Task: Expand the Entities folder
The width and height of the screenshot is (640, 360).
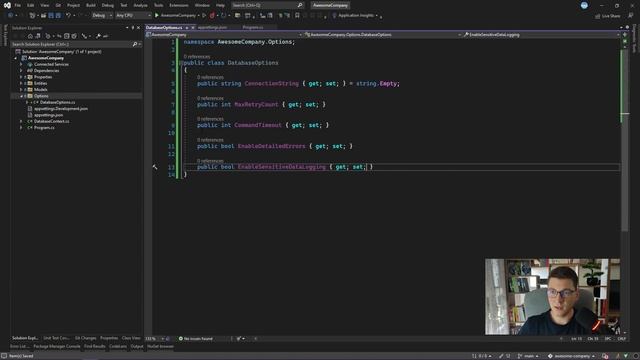Action: click(x=21, y=83)
